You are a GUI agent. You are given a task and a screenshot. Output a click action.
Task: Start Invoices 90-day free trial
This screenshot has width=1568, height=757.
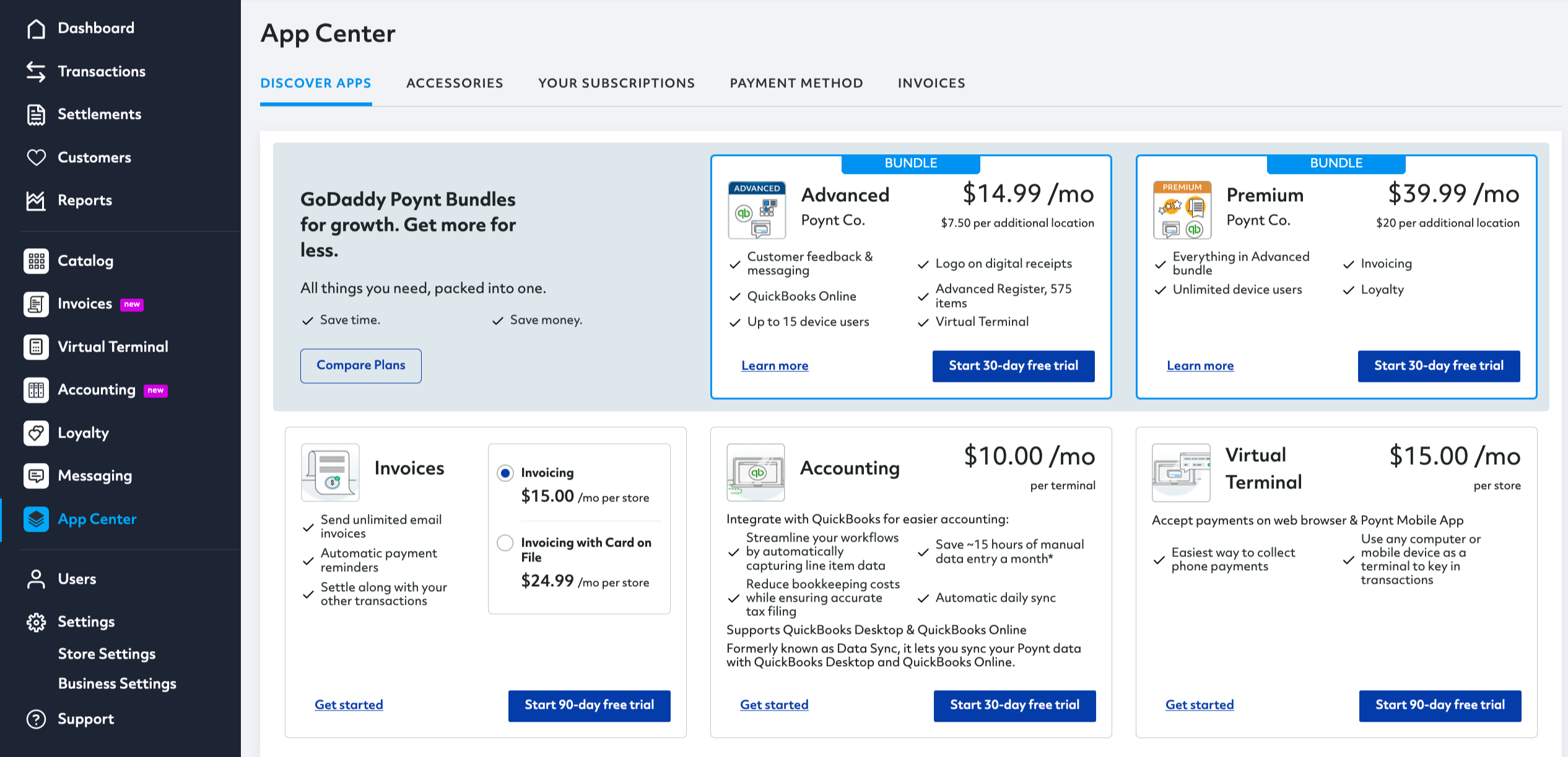(590, 706)
